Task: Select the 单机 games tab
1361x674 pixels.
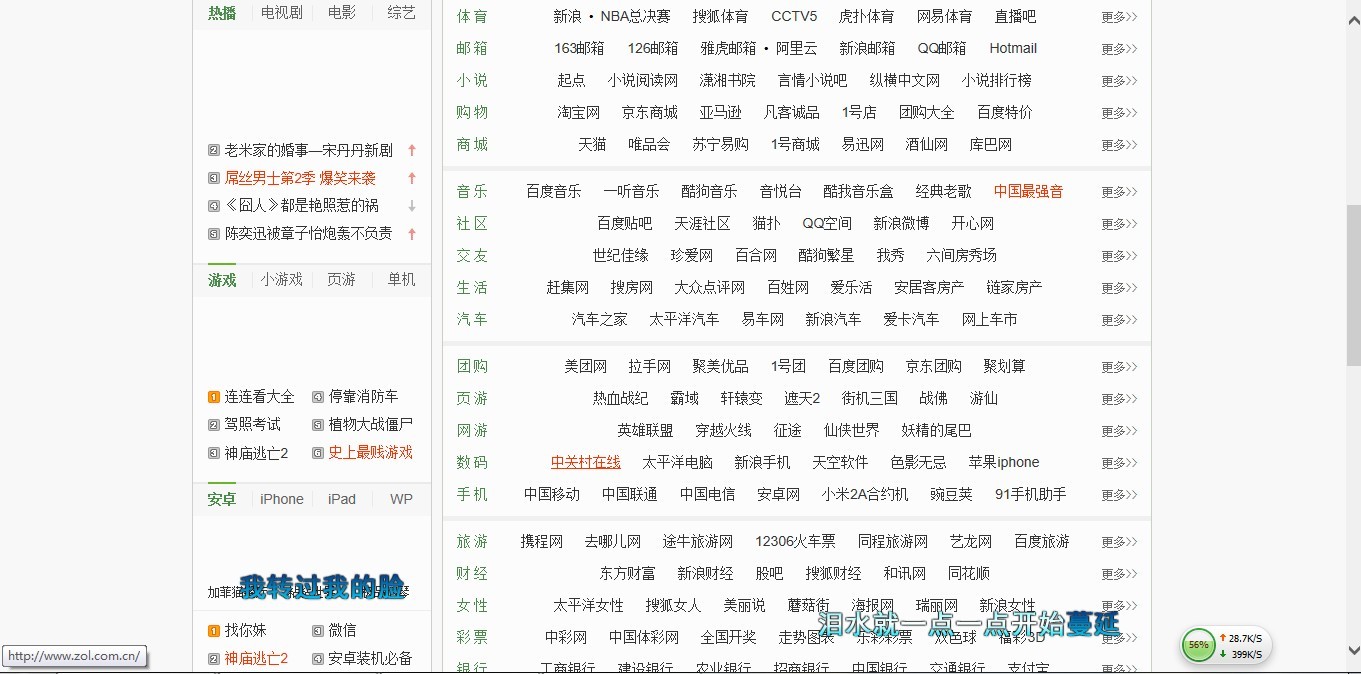Action: (402, 280)
